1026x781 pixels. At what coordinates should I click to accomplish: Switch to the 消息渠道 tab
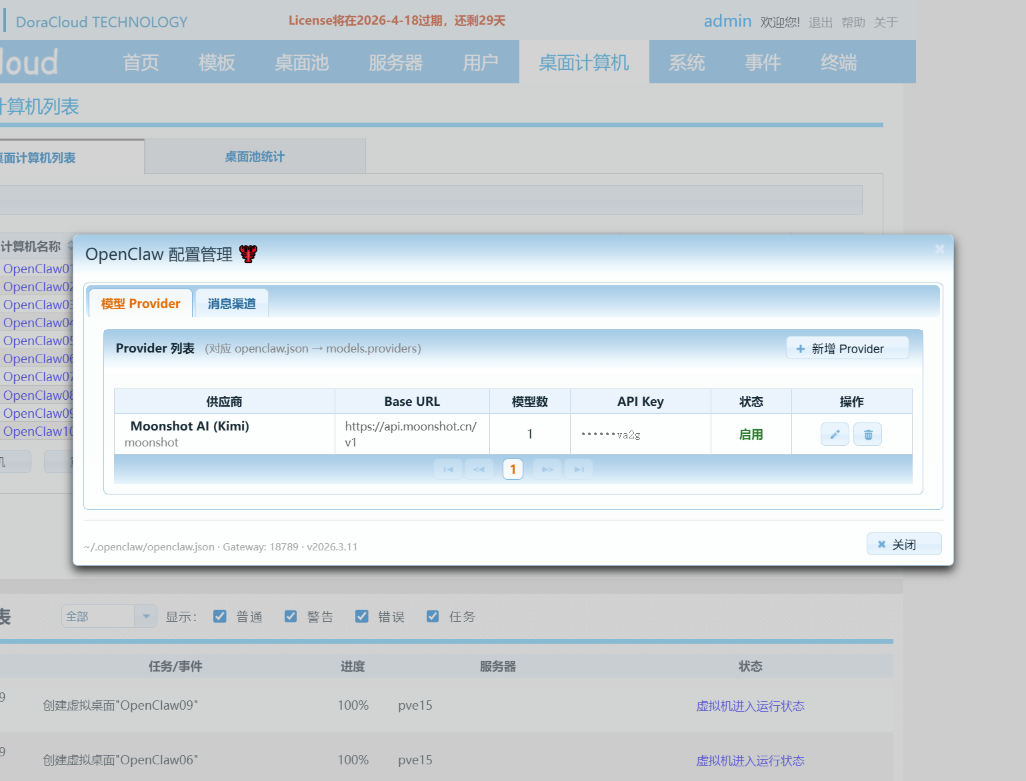tap(232, 304)
